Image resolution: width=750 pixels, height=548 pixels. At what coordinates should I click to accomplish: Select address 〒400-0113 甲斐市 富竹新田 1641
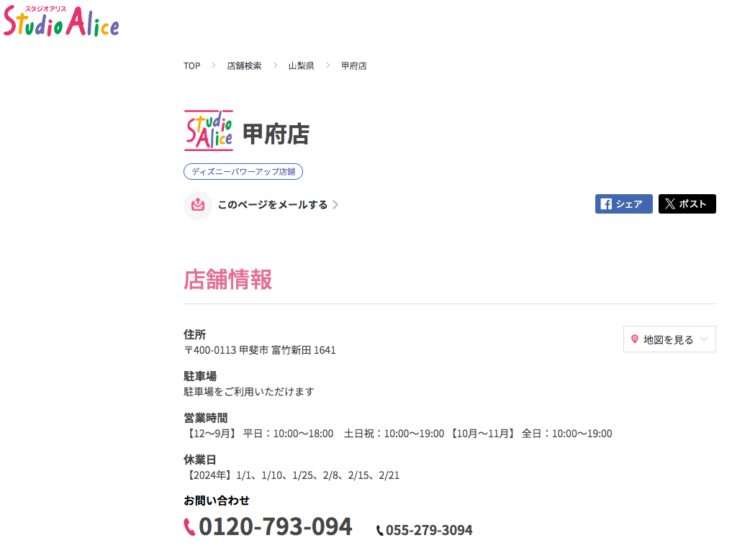point(260,350)
